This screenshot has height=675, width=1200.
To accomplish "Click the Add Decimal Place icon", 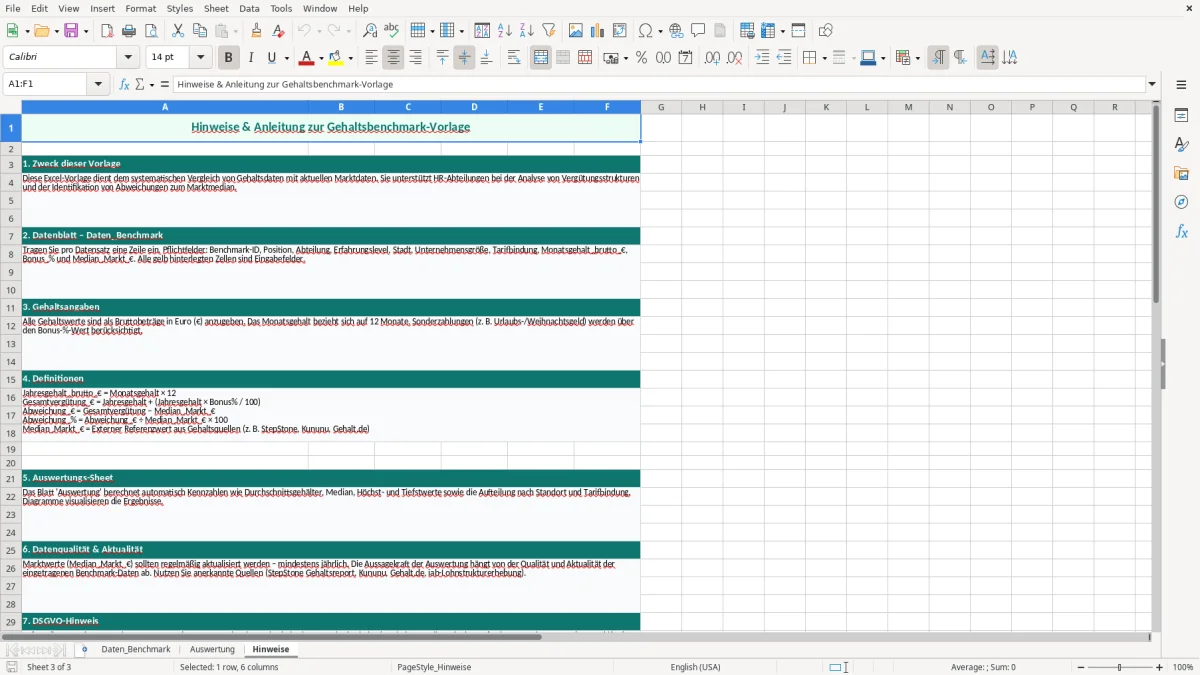I will tap(712, 58).
